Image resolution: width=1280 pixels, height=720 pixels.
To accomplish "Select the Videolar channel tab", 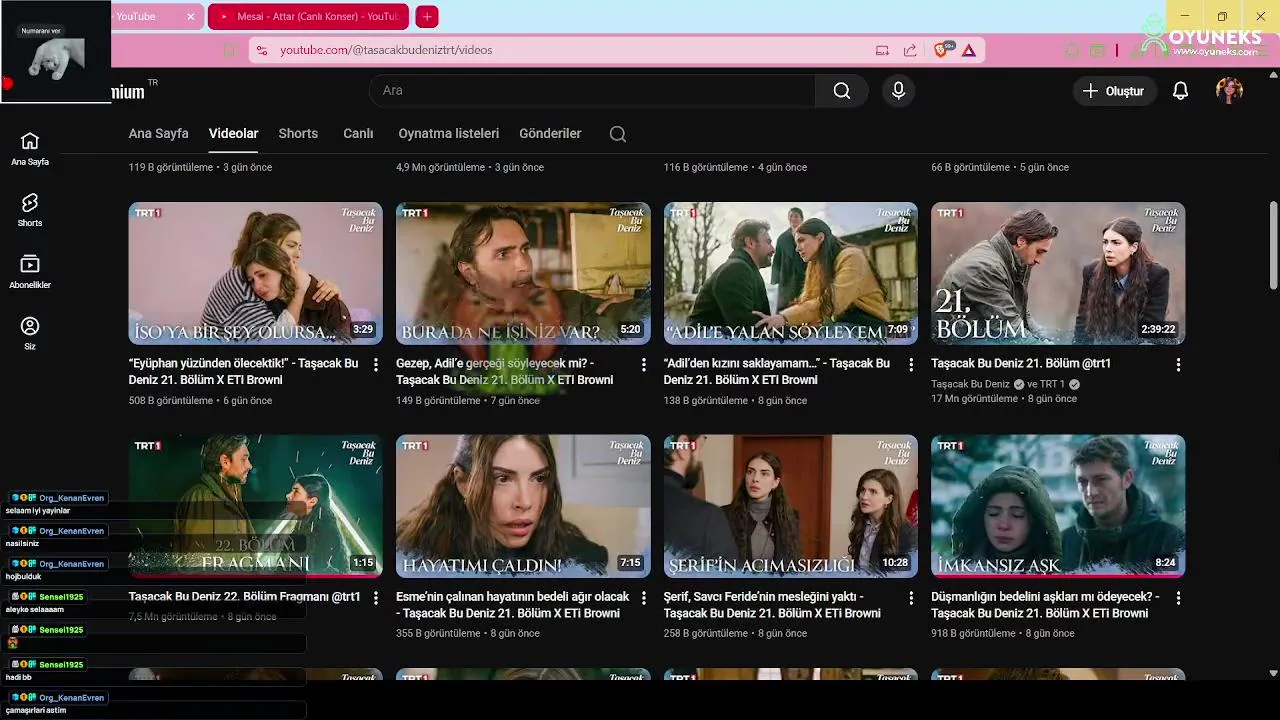I will (233, 134).
